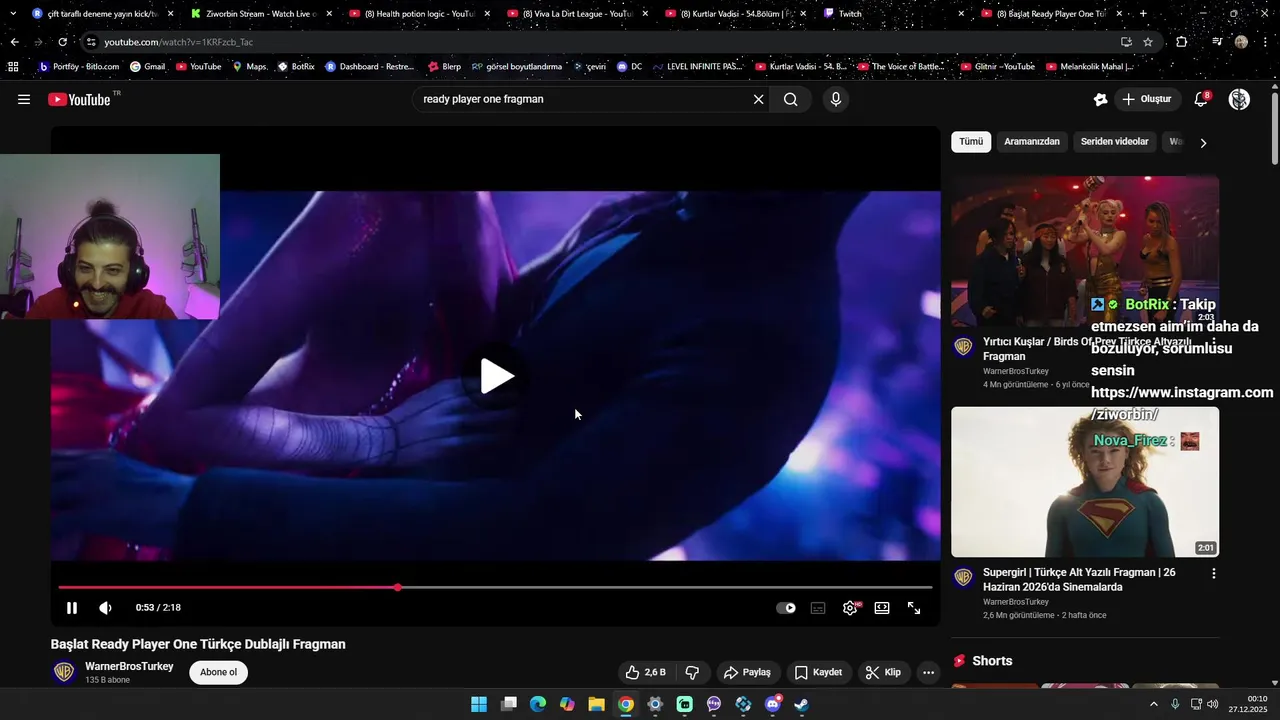The image size is (1280, 720).
Task: Save the video with Kaydet
Action: [818, 672]
